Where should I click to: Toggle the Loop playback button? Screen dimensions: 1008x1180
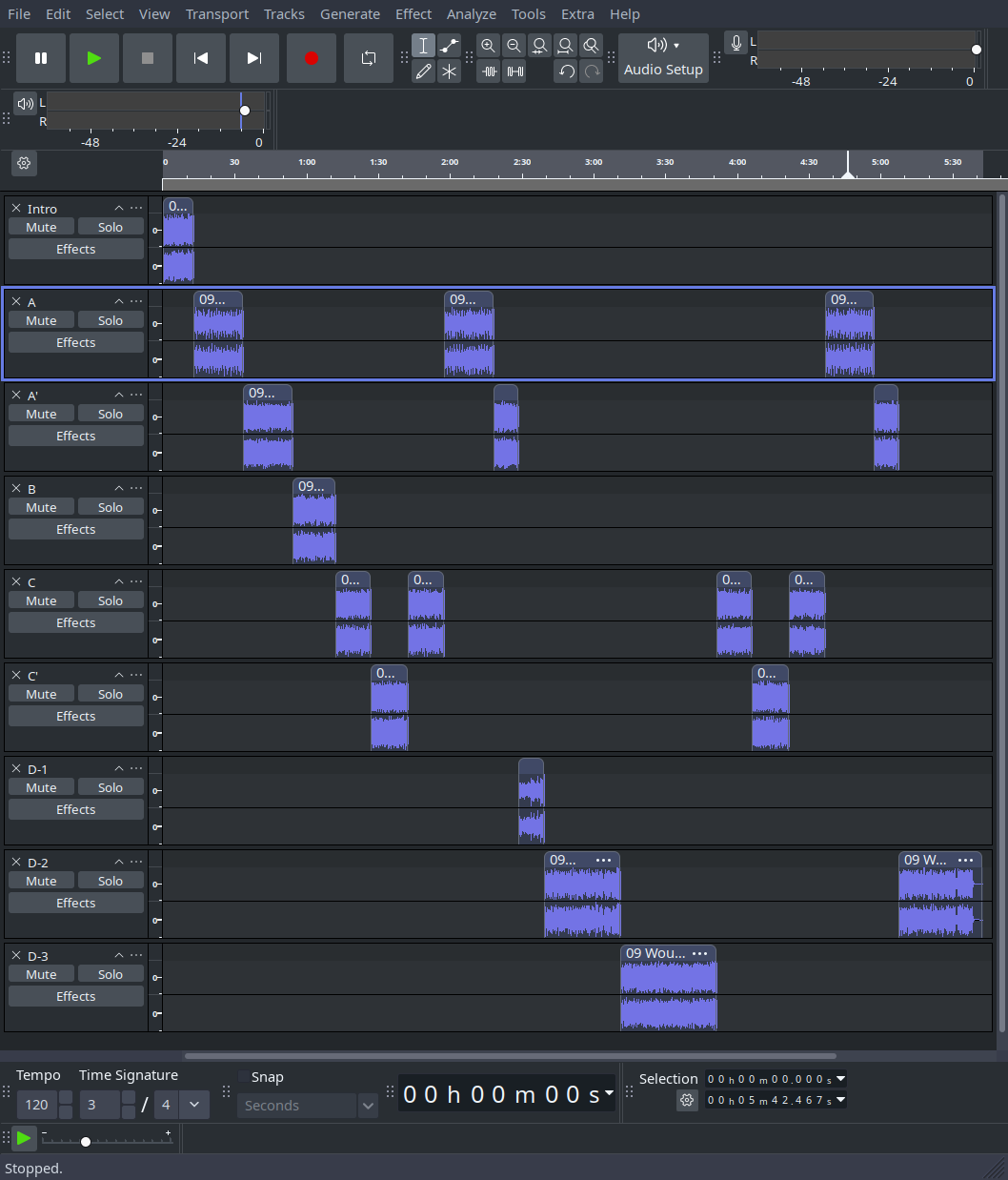click(369, 58)
